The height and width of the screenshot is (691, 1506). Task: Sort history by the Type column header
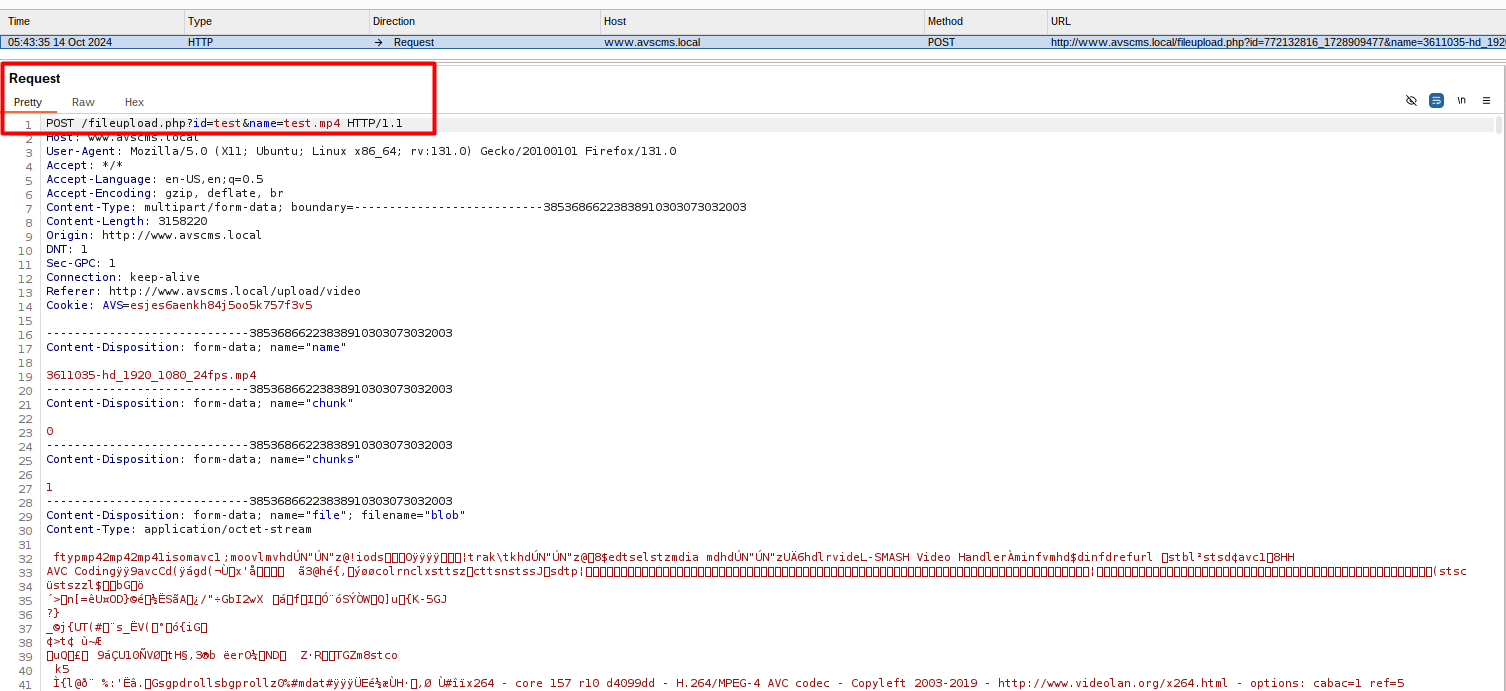pos(276,21)
